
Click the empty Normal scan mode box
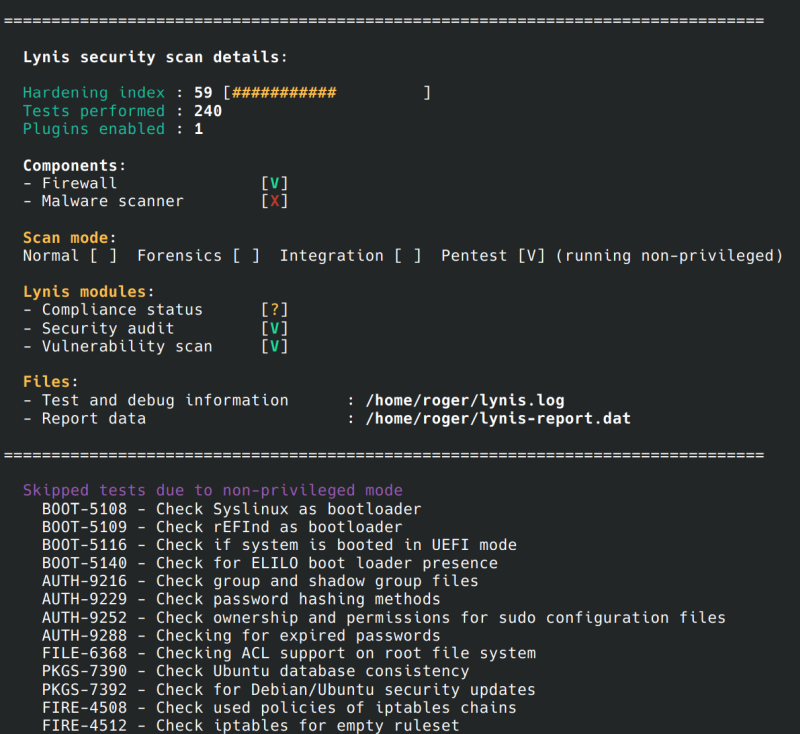[x=103, y=255]
